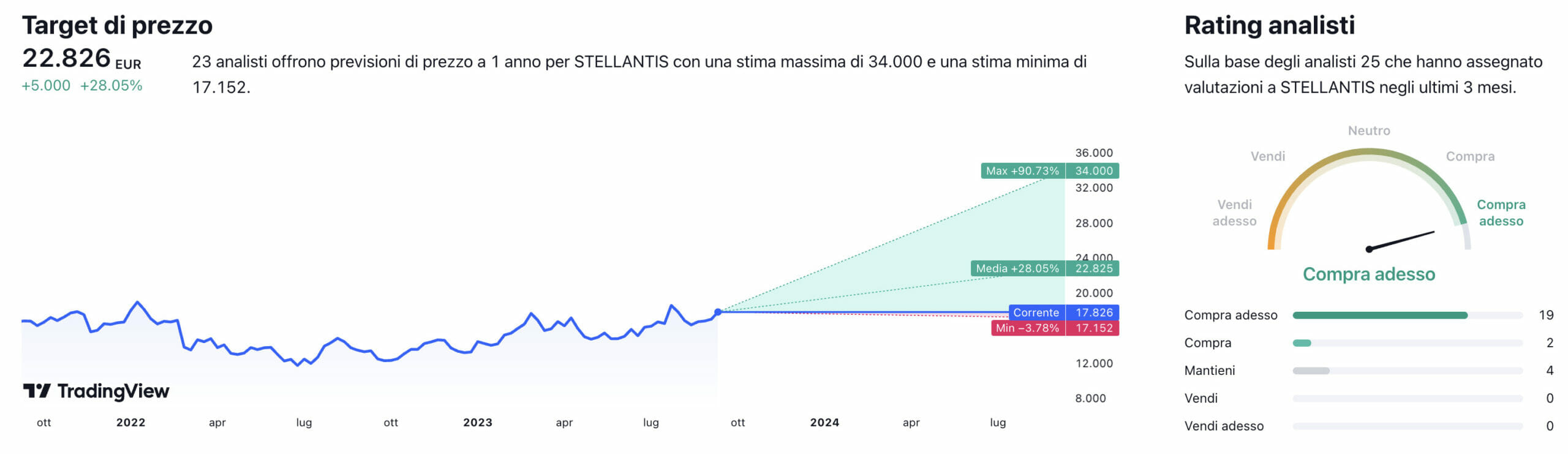Click the TradingView logo icon
The image size is (1568, 454).
[36, 391]
